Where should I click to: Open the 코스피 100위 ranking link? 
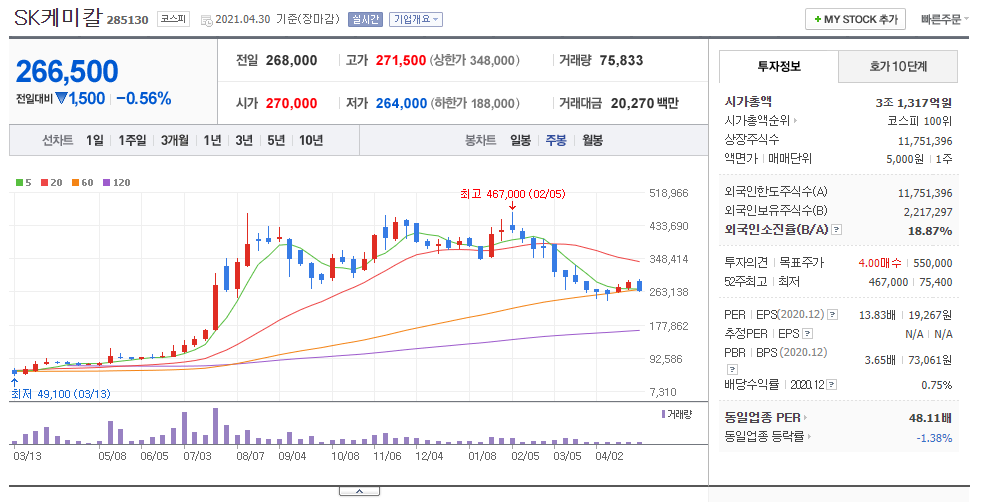coord(919,121)
